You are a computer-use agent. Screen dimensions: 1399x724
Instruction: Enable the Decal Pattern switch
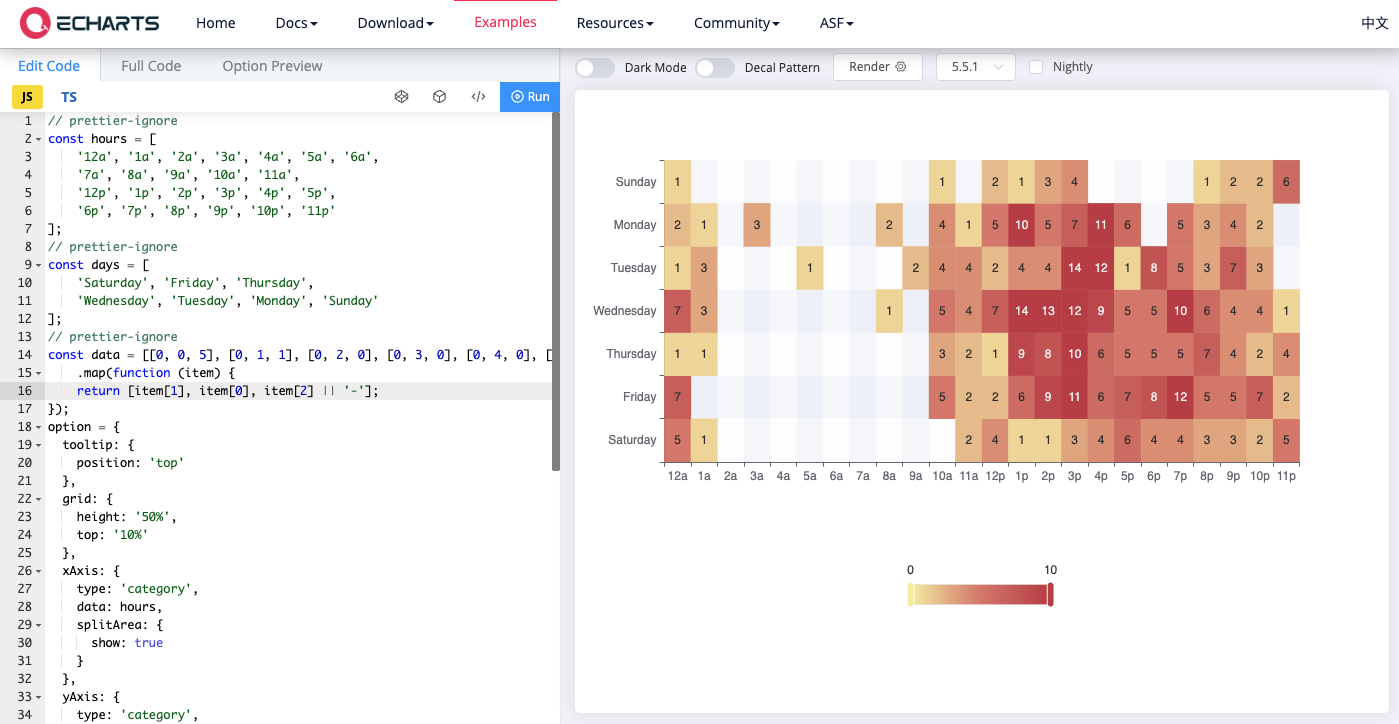pos(714,67)
